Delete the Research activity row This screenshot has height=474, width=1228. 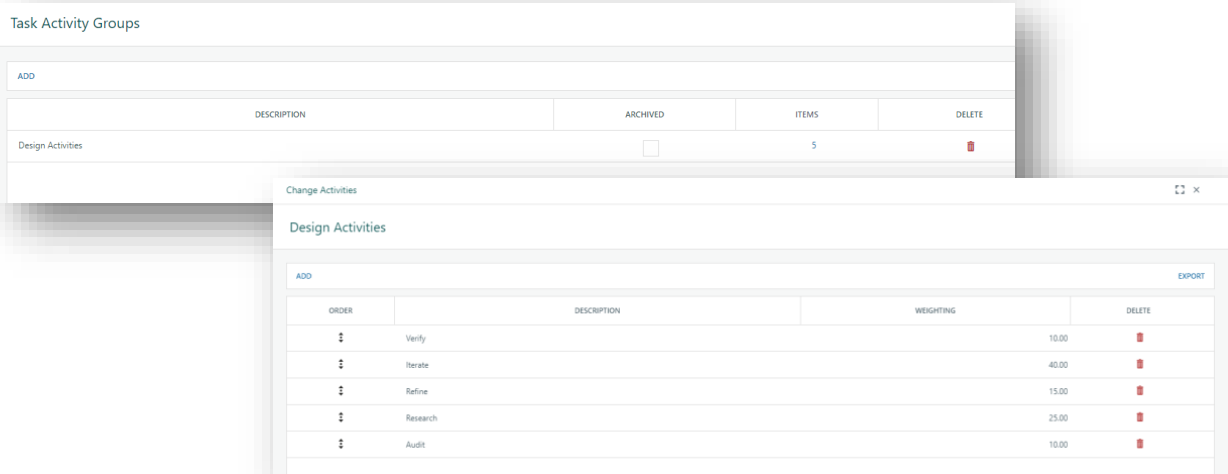click(x=1140, y=417)
